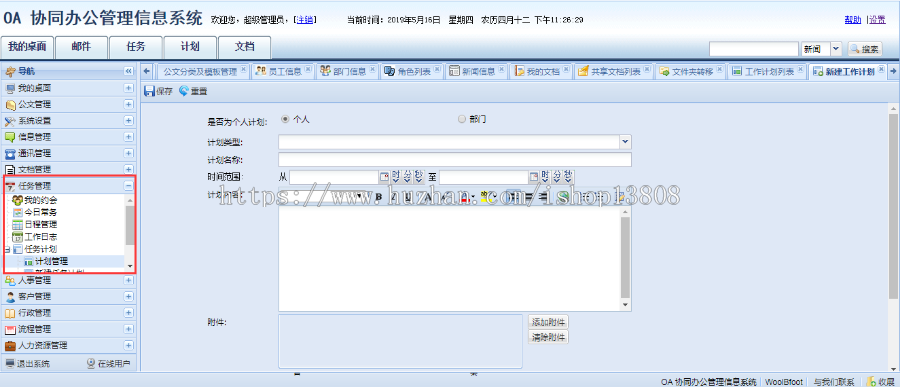This screenshot has width=900, height=387.
Task: Switch to the 部门信息 tab
Action: pos(347,72)
